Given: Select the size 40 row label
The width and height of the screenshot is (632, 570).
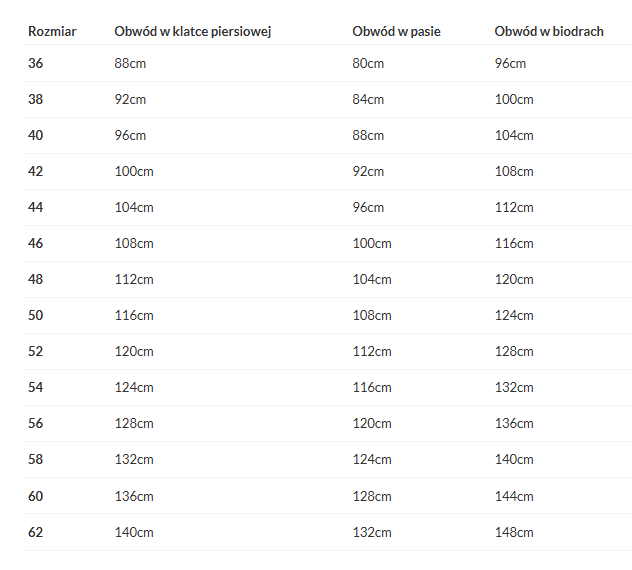Looking at the screenshot, I should click(x=35, y=135).
